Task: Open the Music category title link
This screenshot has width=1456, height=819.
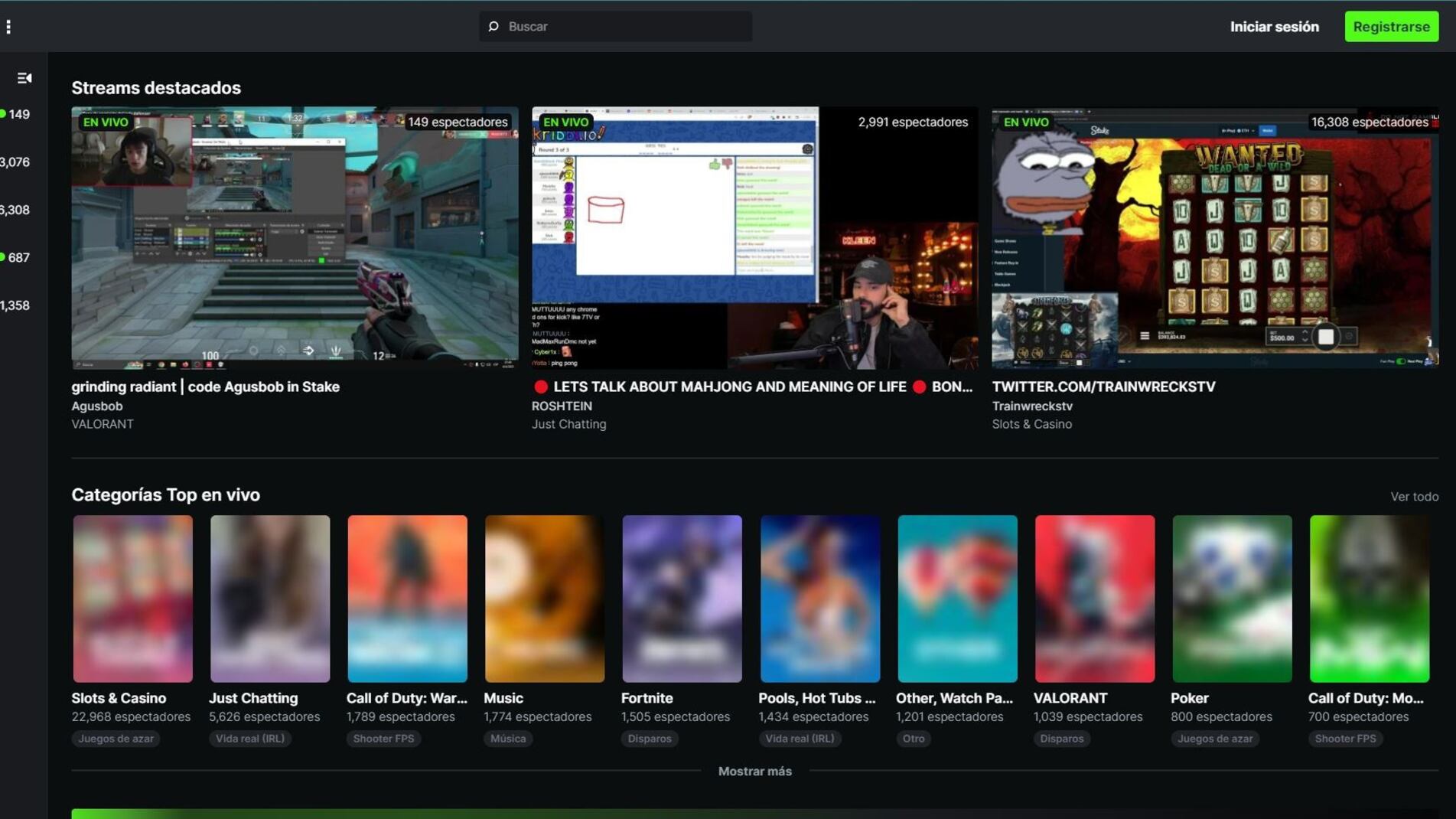Action: click(x=503, y=698)
